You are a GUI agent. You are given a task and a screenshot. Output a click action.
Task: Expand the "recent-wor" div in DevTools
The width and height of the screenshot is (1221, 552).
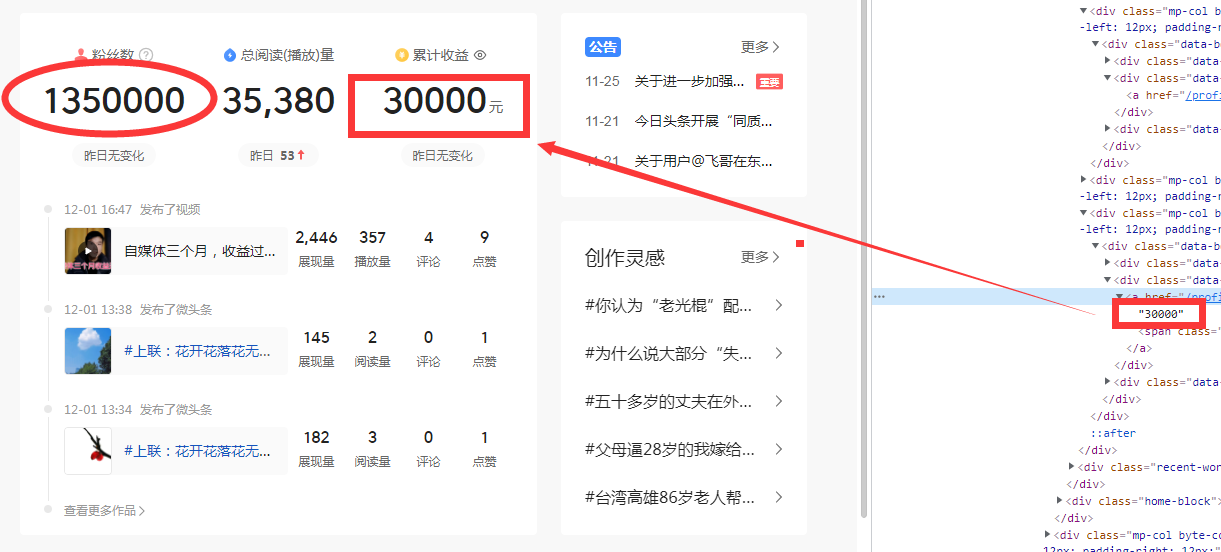point(1072,467)
